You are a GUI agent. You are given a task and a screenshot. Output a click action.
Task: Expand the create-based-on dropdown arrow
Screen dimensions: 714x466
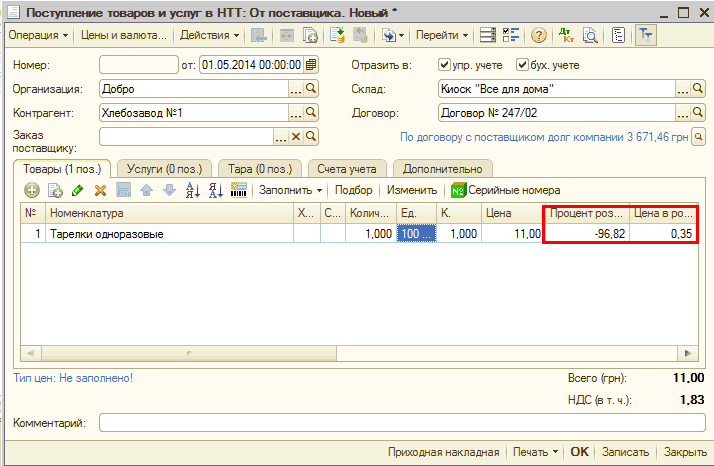tap(401, 35)
